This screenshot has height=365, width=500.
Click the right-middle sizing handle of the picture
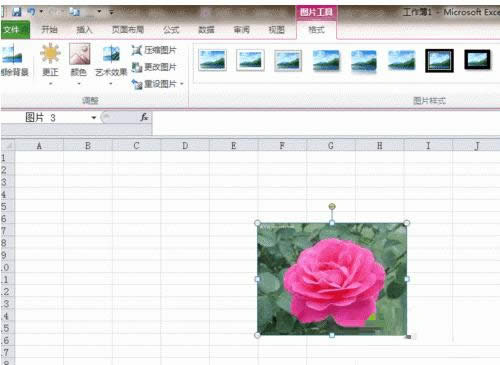coord(407,279)
